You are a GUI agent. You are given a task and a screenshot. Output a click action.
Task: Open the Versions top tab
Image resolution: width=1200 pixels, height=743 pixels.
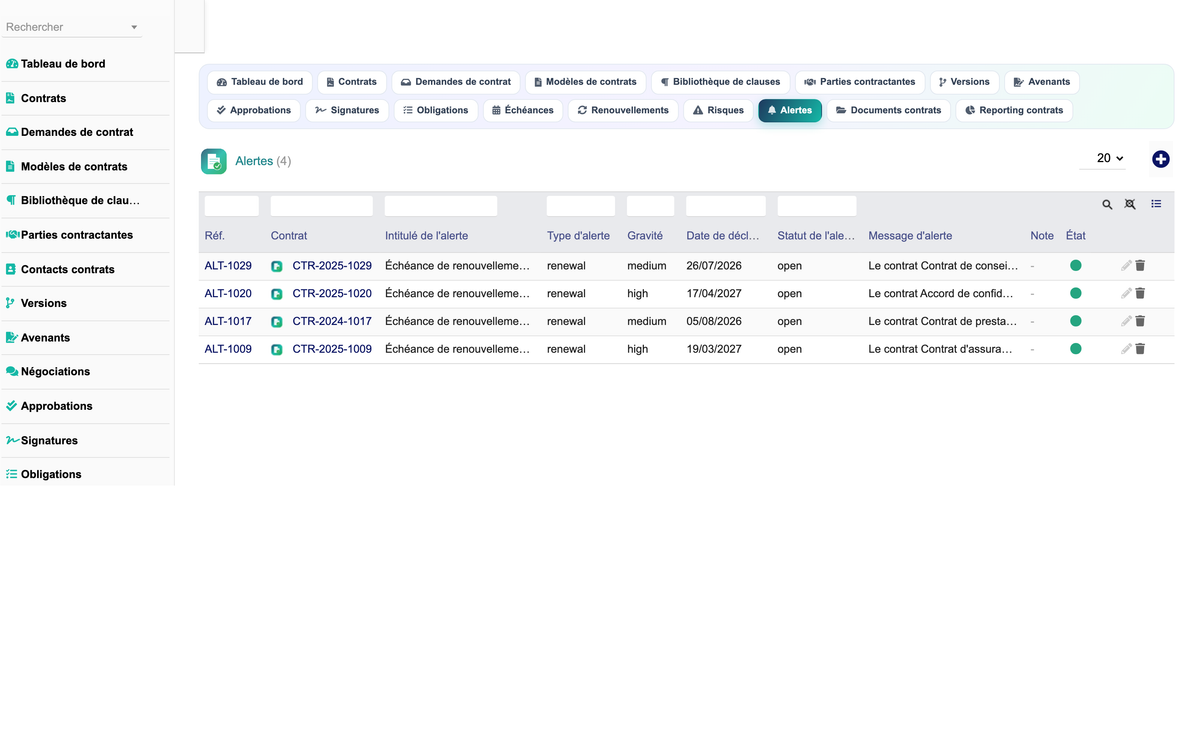[x=964, y=82]
